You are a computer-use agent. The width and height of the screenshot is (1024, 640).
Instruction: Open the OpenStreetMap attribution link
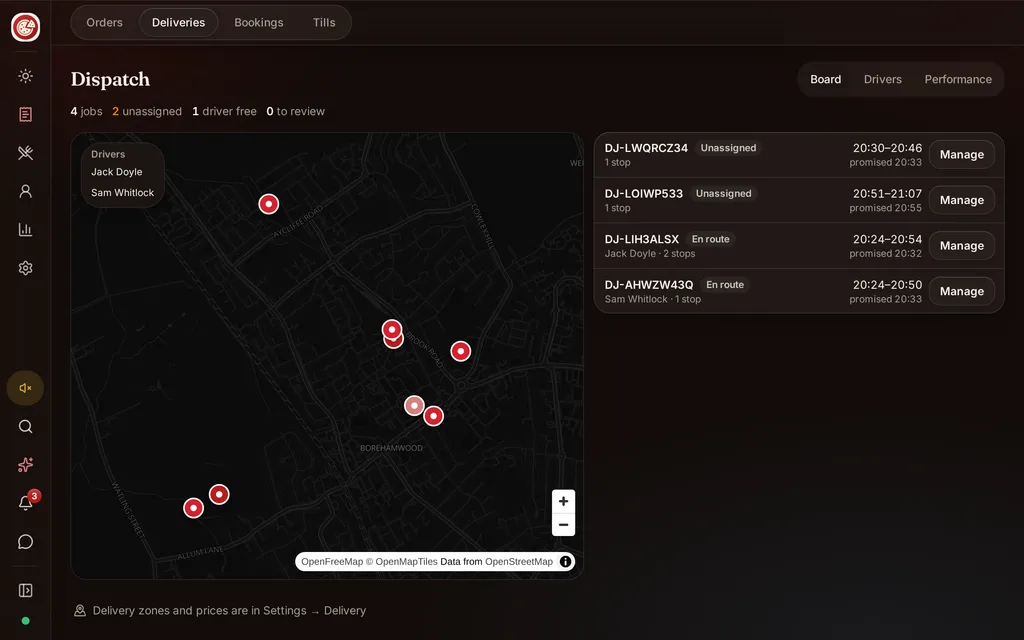[x=519, y=562]
